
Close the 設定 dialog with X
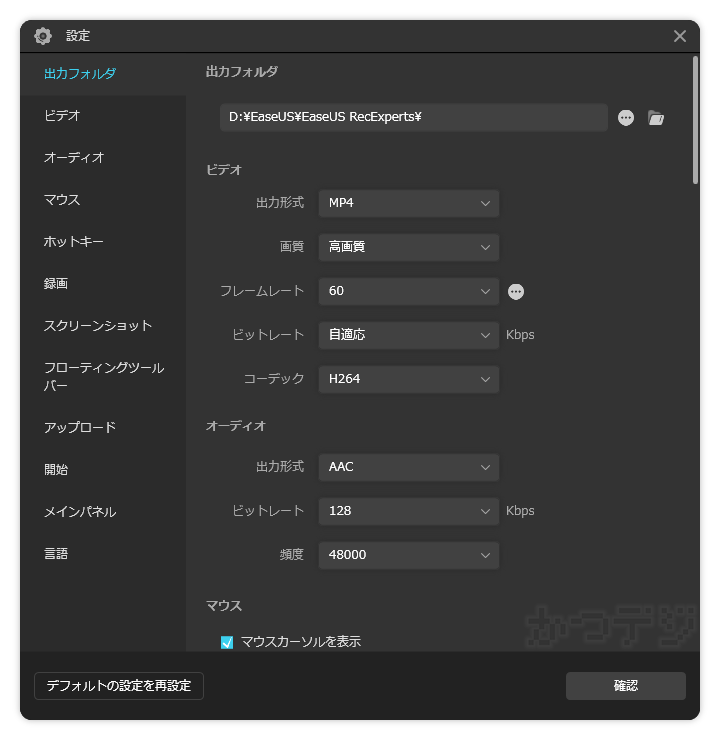point(679,36)
